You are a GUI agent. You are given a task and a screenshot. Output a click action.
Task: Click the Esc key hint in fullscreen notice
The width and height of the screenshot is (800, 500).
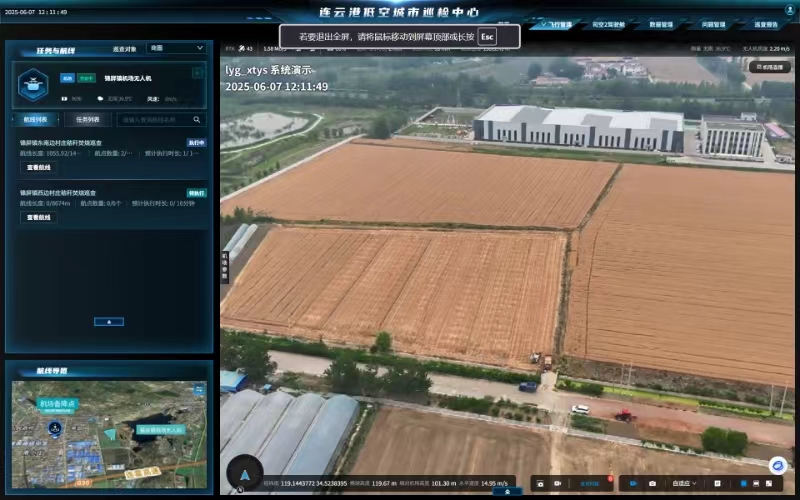tap(487, 37)
